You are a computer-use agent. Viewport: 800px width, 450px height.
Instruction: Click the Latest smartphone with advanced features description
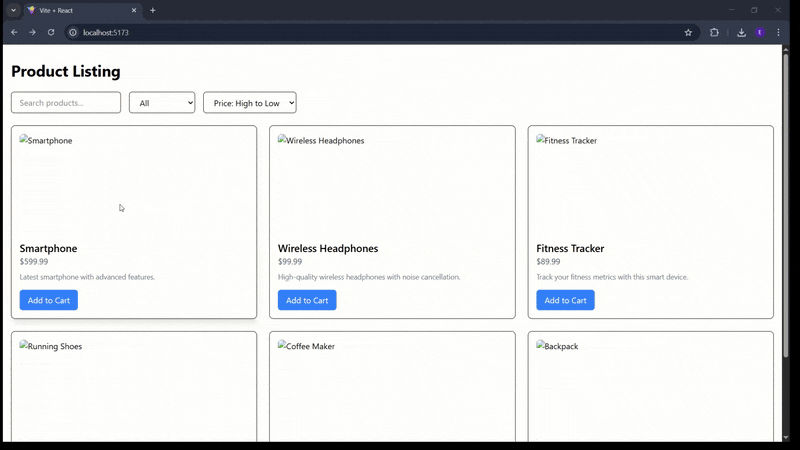tap(87, 277)
